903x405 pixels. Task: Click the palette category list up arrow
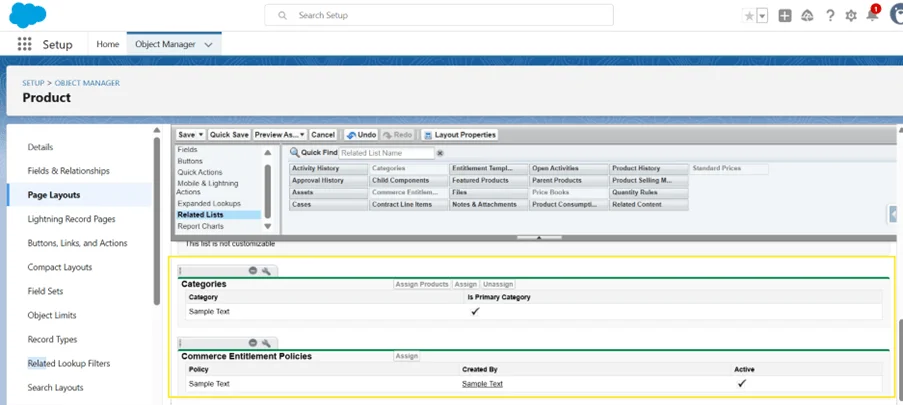tap(267, 153)
